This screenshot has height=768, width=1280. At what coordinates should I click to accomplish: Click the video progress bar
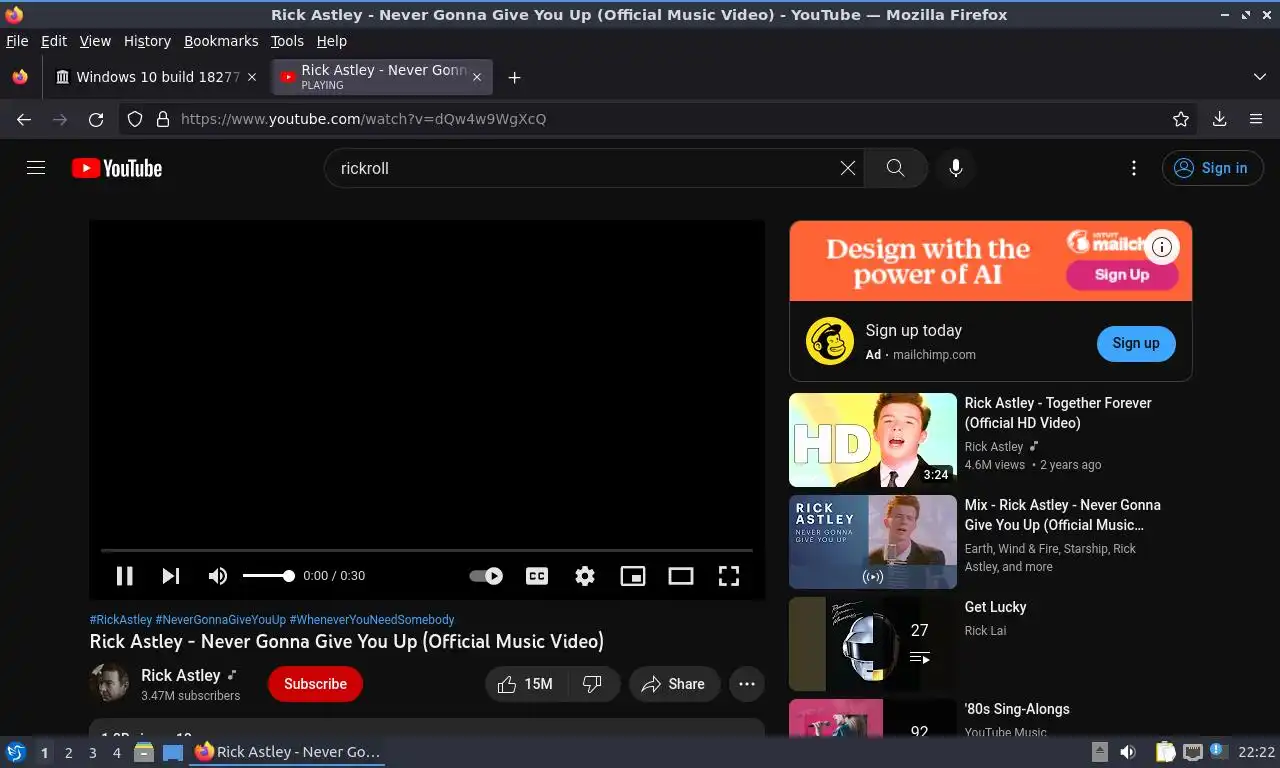(427, 550)
